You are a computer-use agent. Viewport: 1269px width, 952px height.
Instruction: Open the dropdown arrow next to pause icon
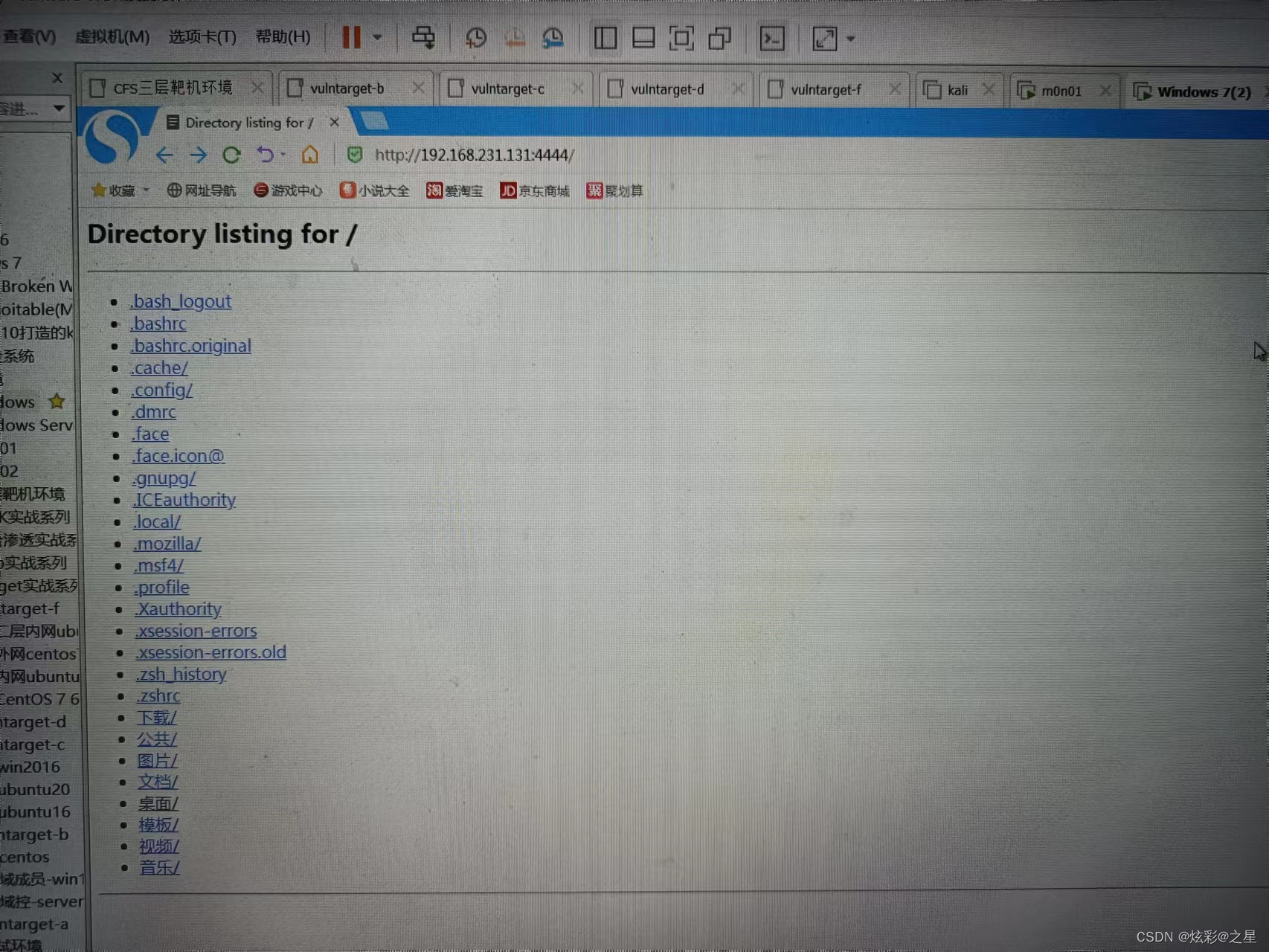[377, 37]
